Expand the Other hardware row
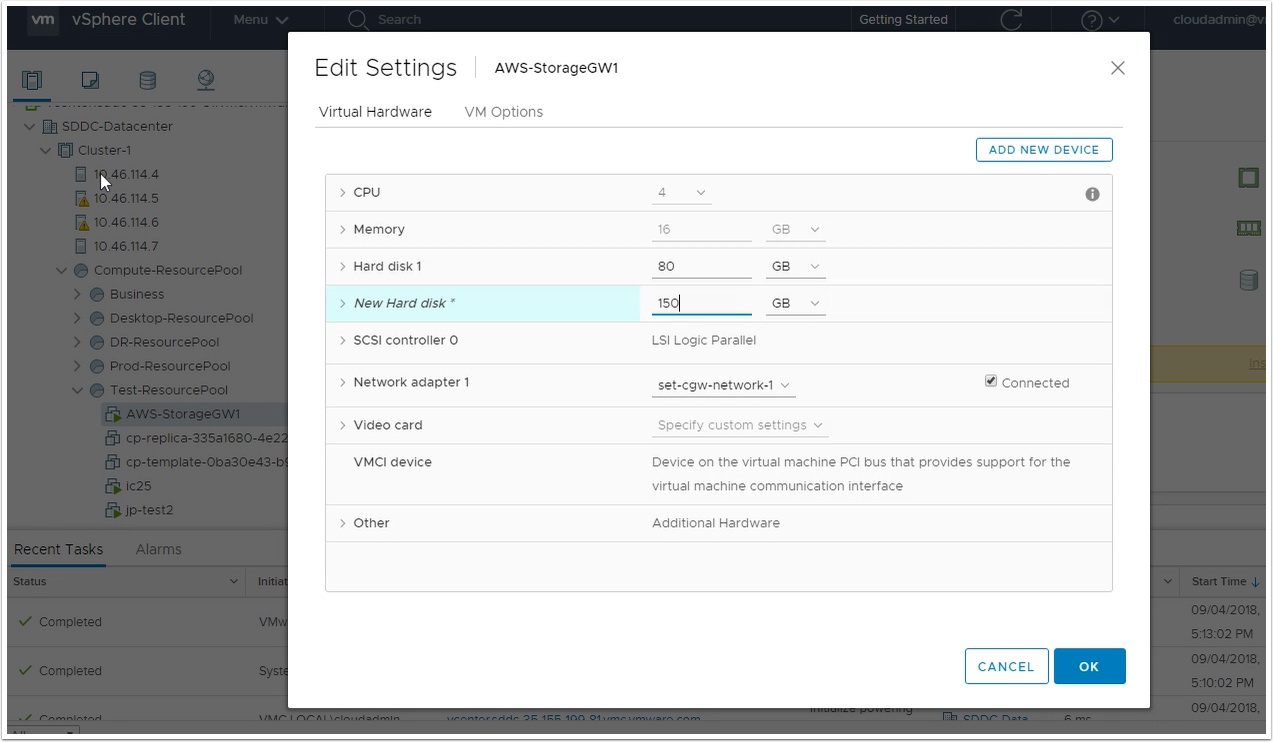The height and width of the screenshot is (742, 1273). point(343,523)
